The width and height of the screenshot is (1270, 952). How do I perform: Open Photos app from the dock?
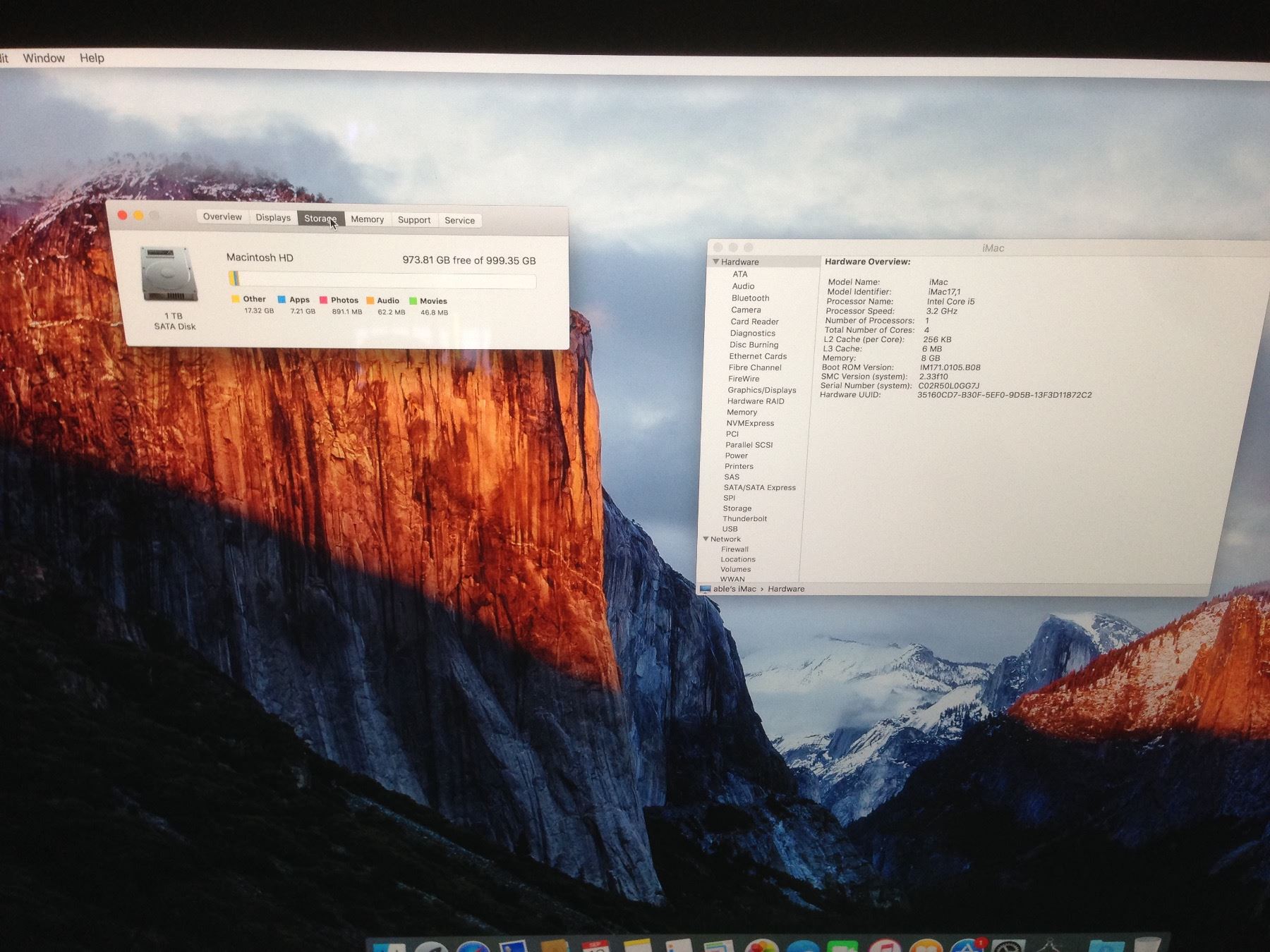[x=761, y=946]
